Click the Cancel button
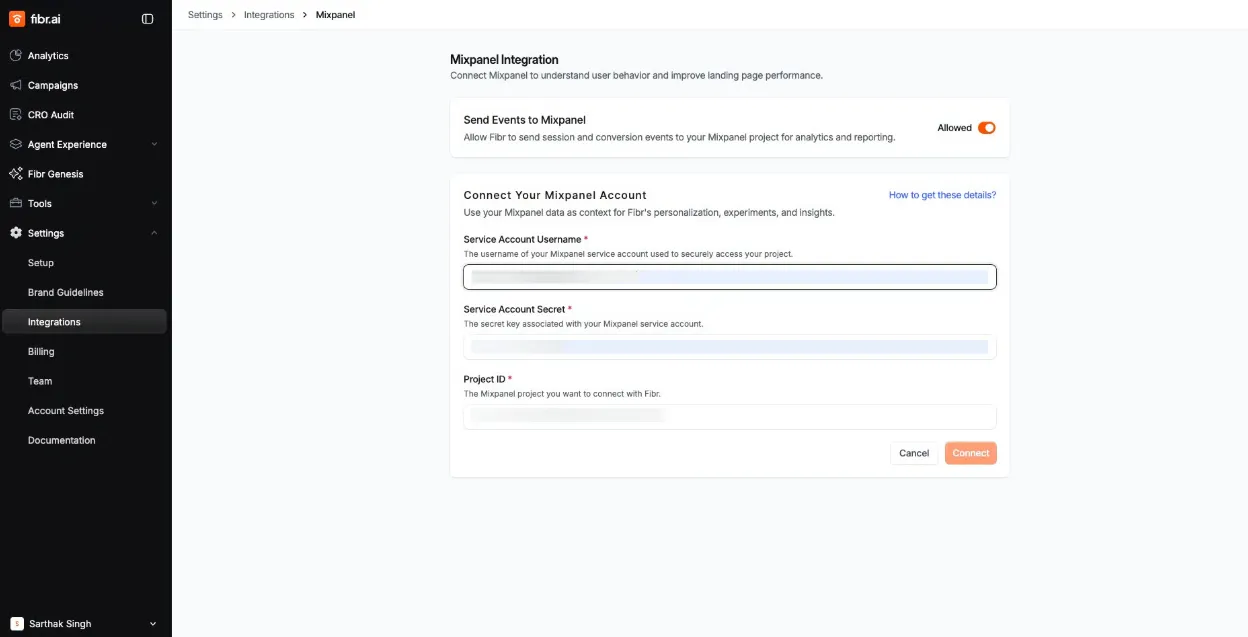Screen dimensions: 1248x637 pos(914,453)
